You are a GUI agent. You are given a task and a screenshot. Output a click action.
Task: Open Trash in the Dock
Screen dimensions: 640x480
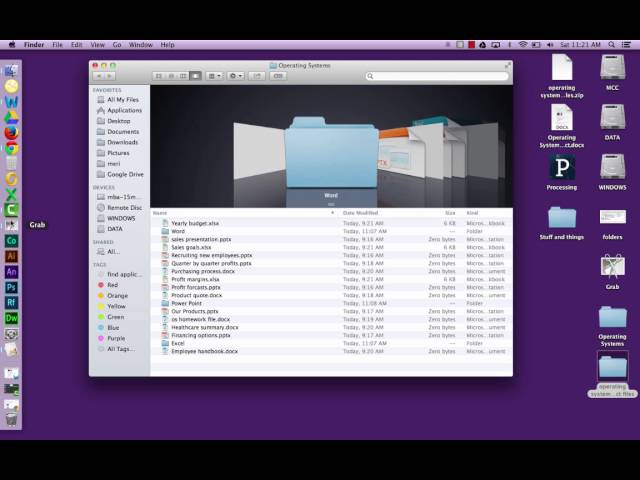[11, 419]
